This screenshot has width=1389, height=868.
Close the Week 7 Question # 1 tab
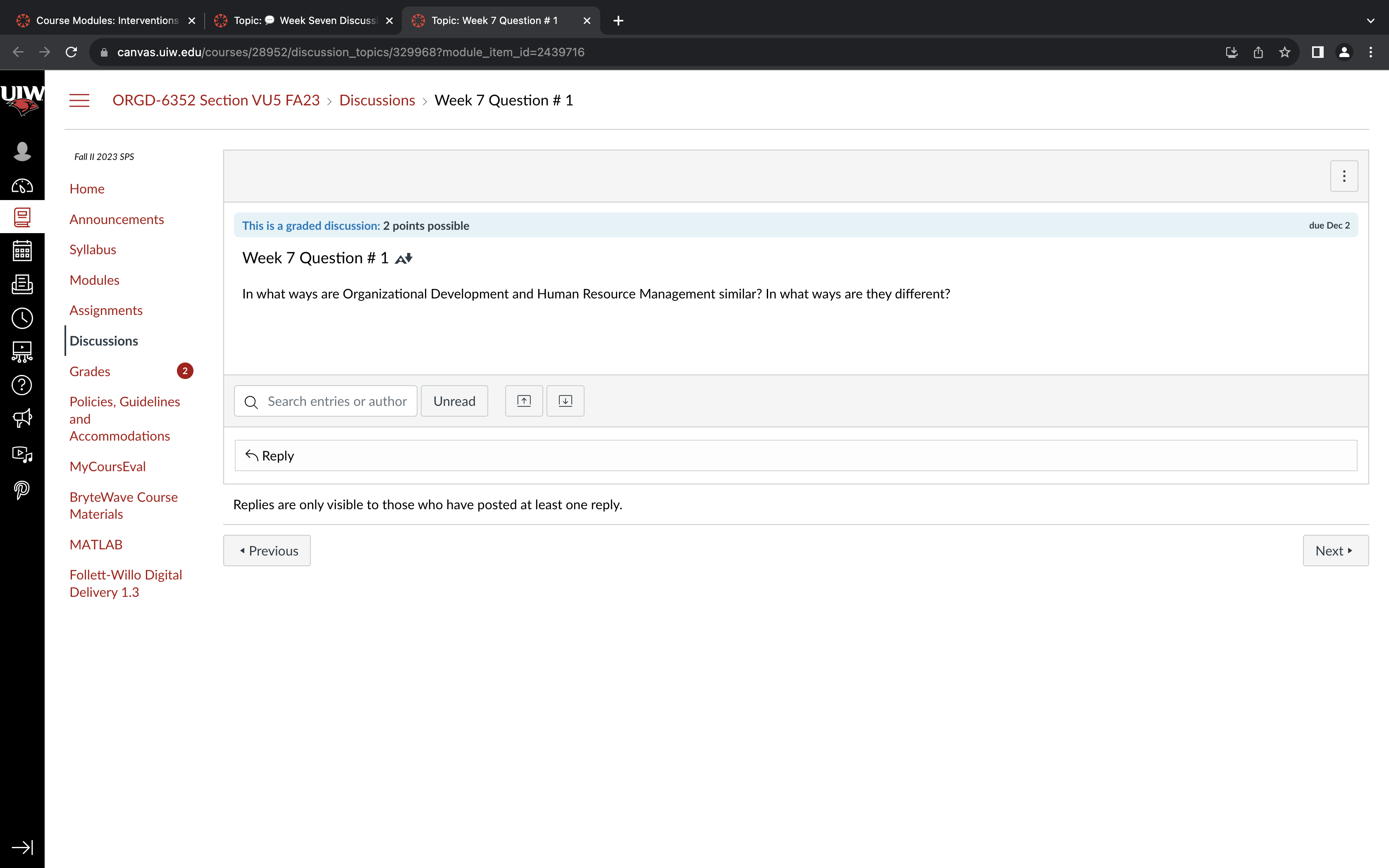587,21
